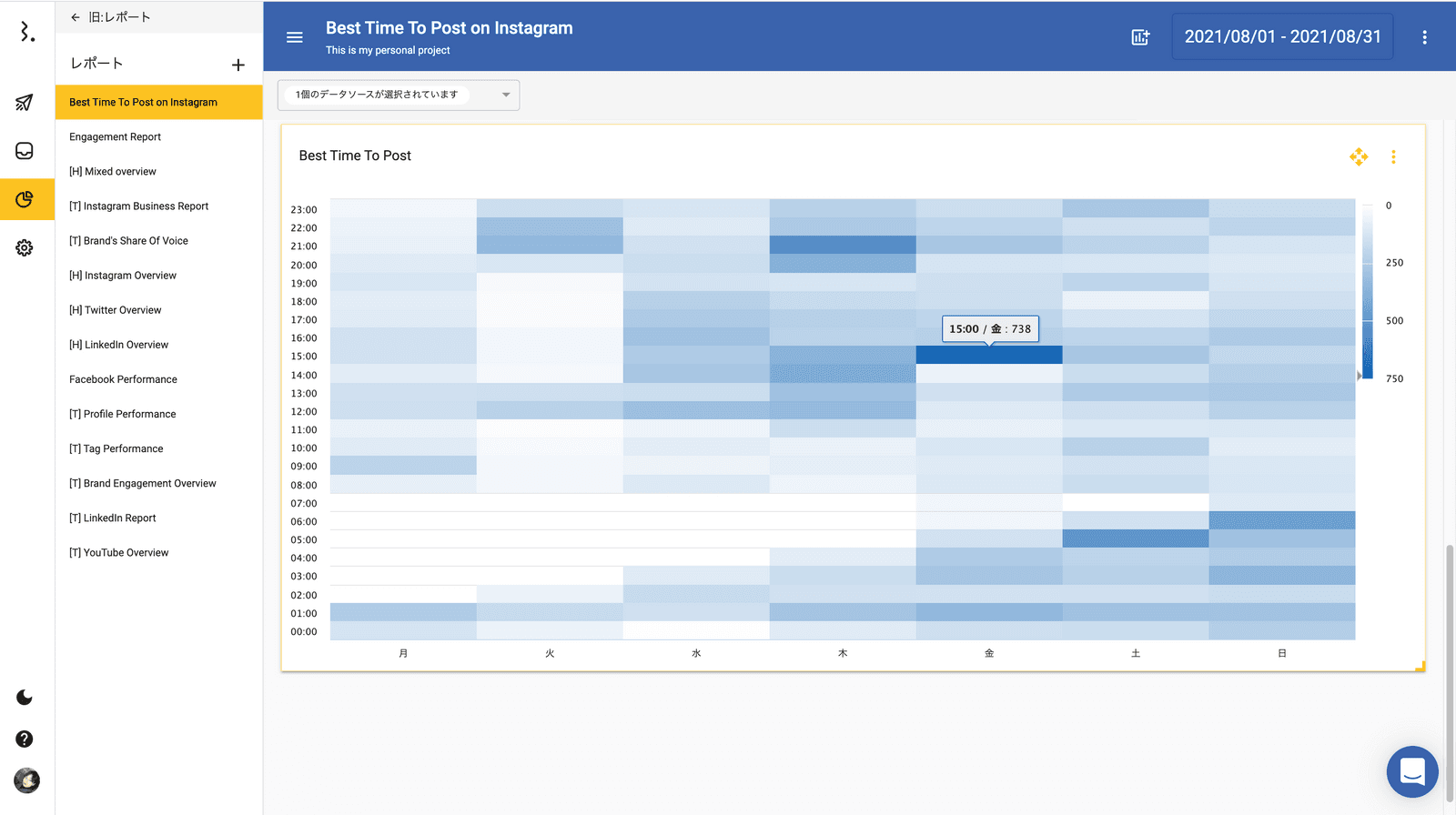1456x815 pixels.
Task: Open the [T] YouTube Overview report
Action: tap(119, 553)
